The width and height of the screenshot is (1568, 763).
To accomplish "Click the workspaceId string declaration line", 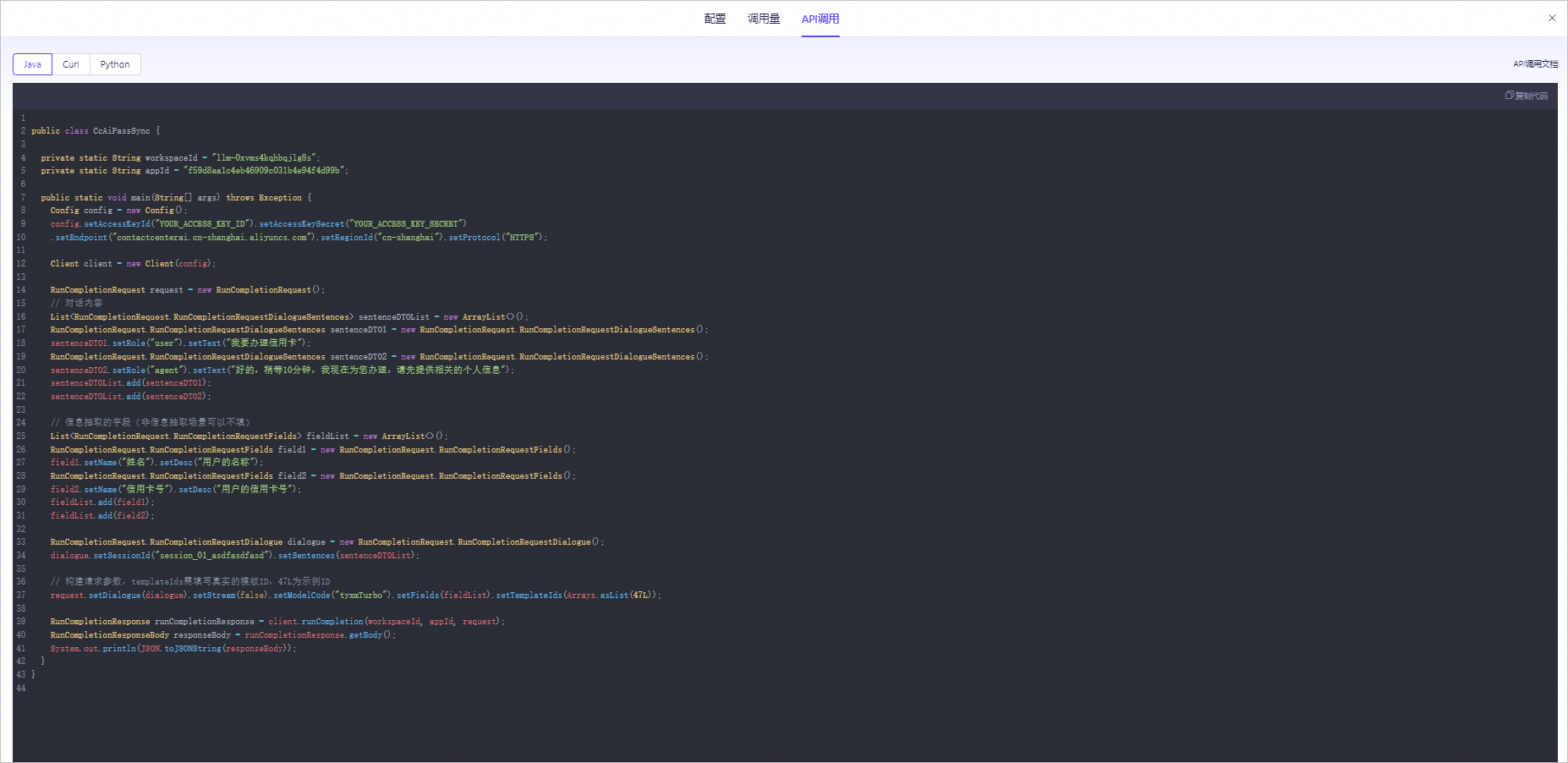I will [x=180, y=157].
